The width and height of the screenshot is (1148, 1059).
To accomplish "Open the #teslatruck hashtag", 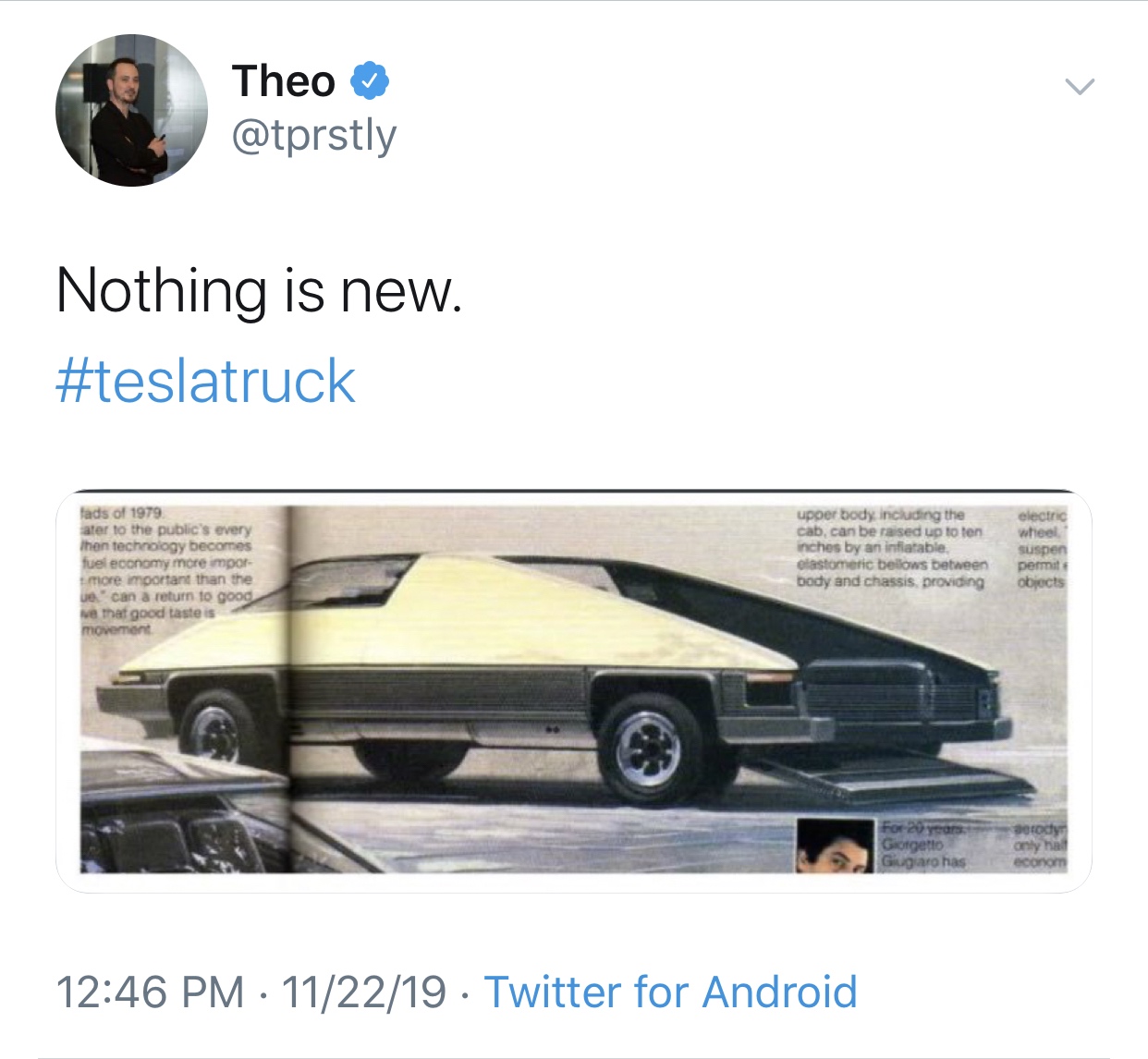I will tap(205, 381).
